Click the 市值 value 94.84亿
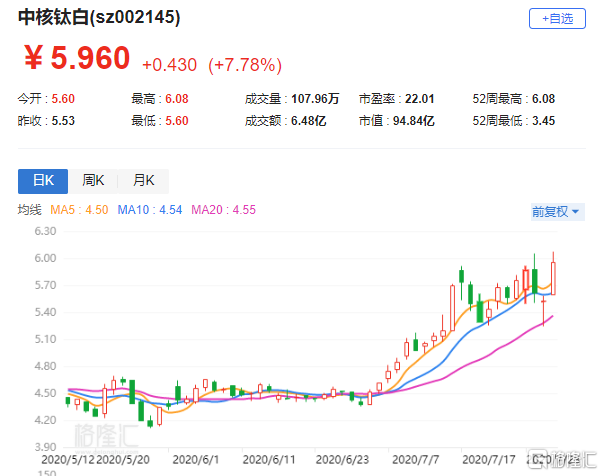Viewport: 603px width, 476px height. pos(413,121)
